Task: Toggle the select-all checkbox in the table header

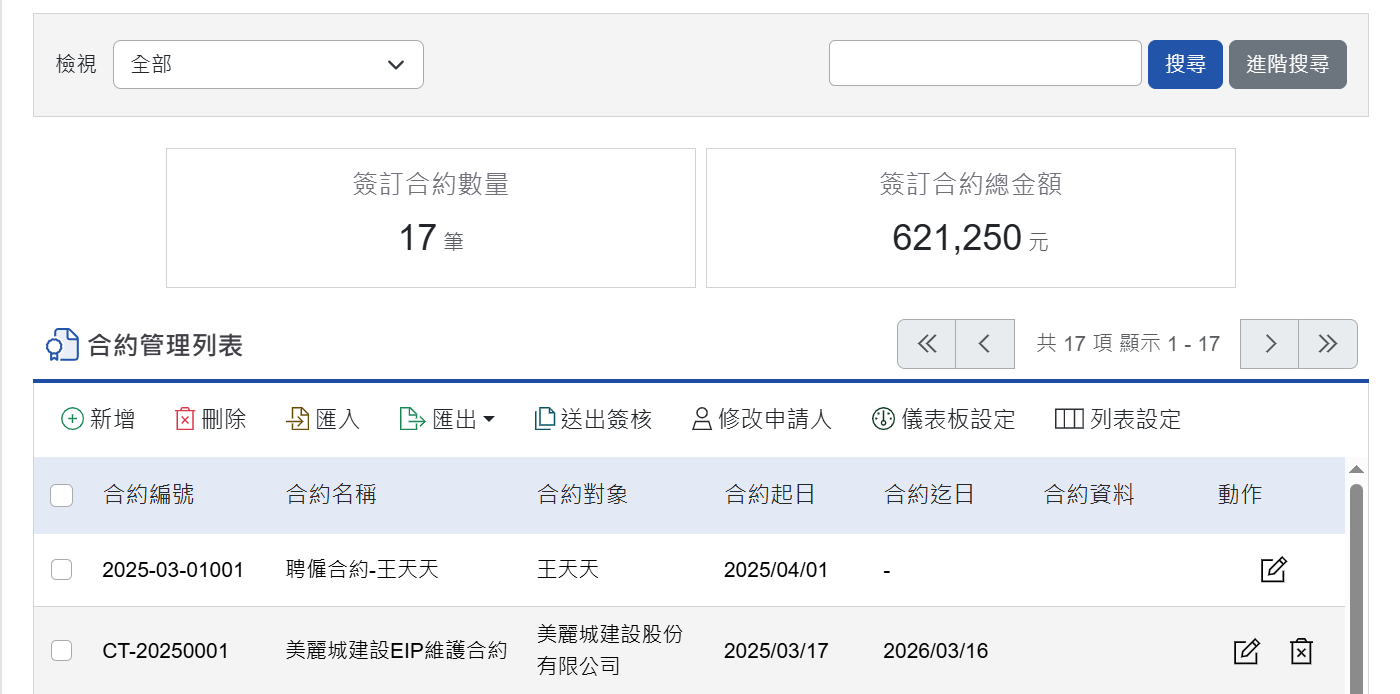Action: coord(61,495)
